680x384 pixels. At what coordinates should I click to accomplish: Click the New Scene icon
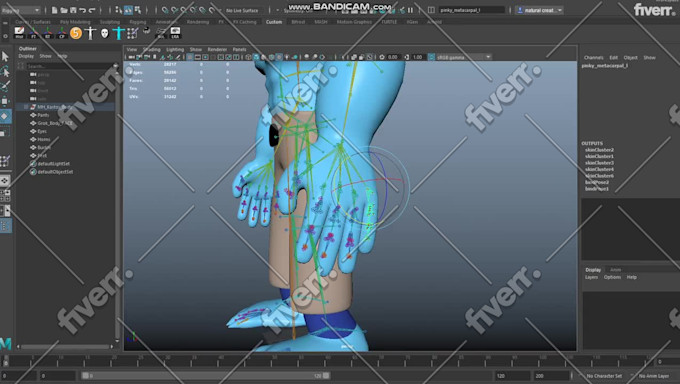pos(55,10)
